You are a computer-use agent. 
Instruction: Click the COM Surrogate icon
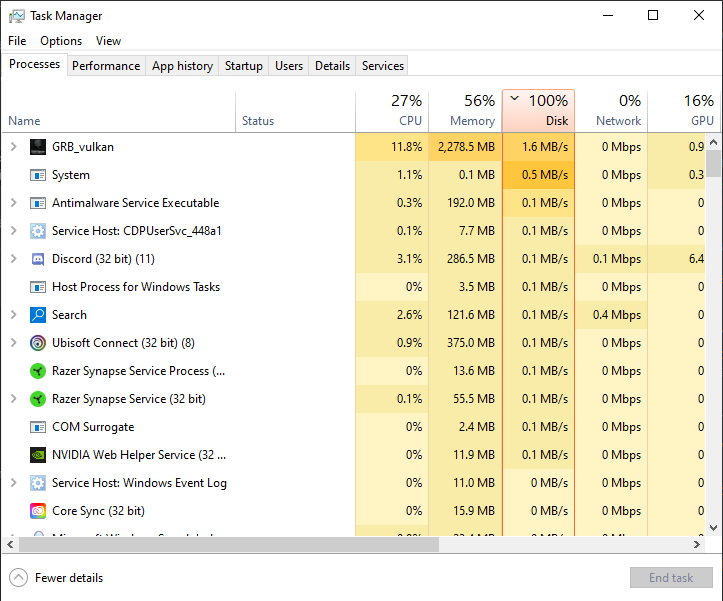(38, 427)
